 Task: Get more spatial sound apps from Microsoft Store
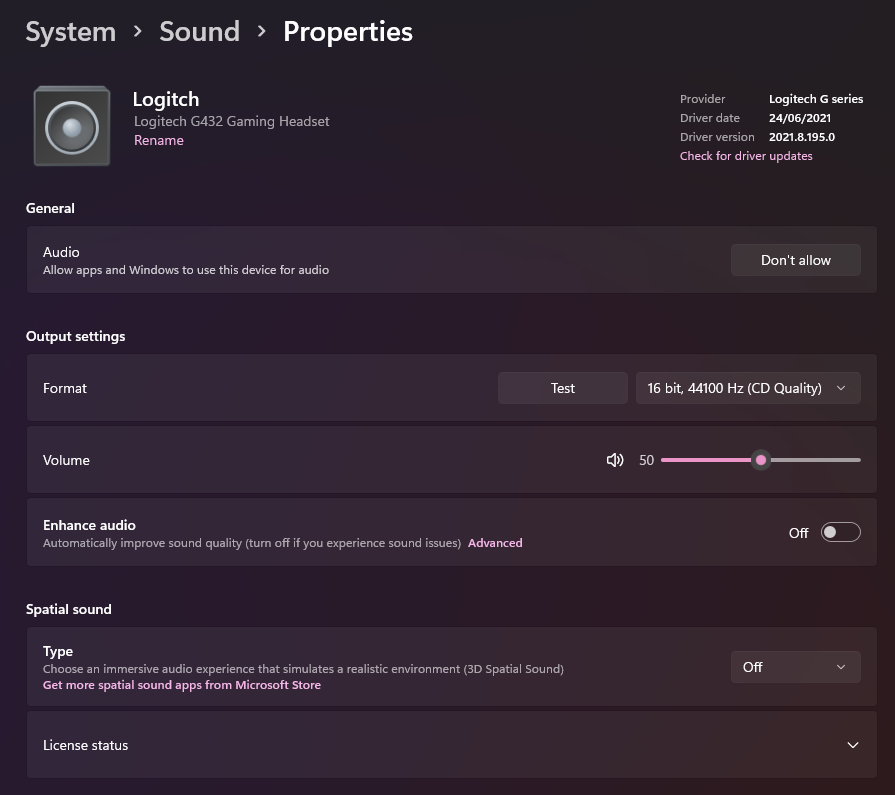pyautogui.click(x=181, y=685)
